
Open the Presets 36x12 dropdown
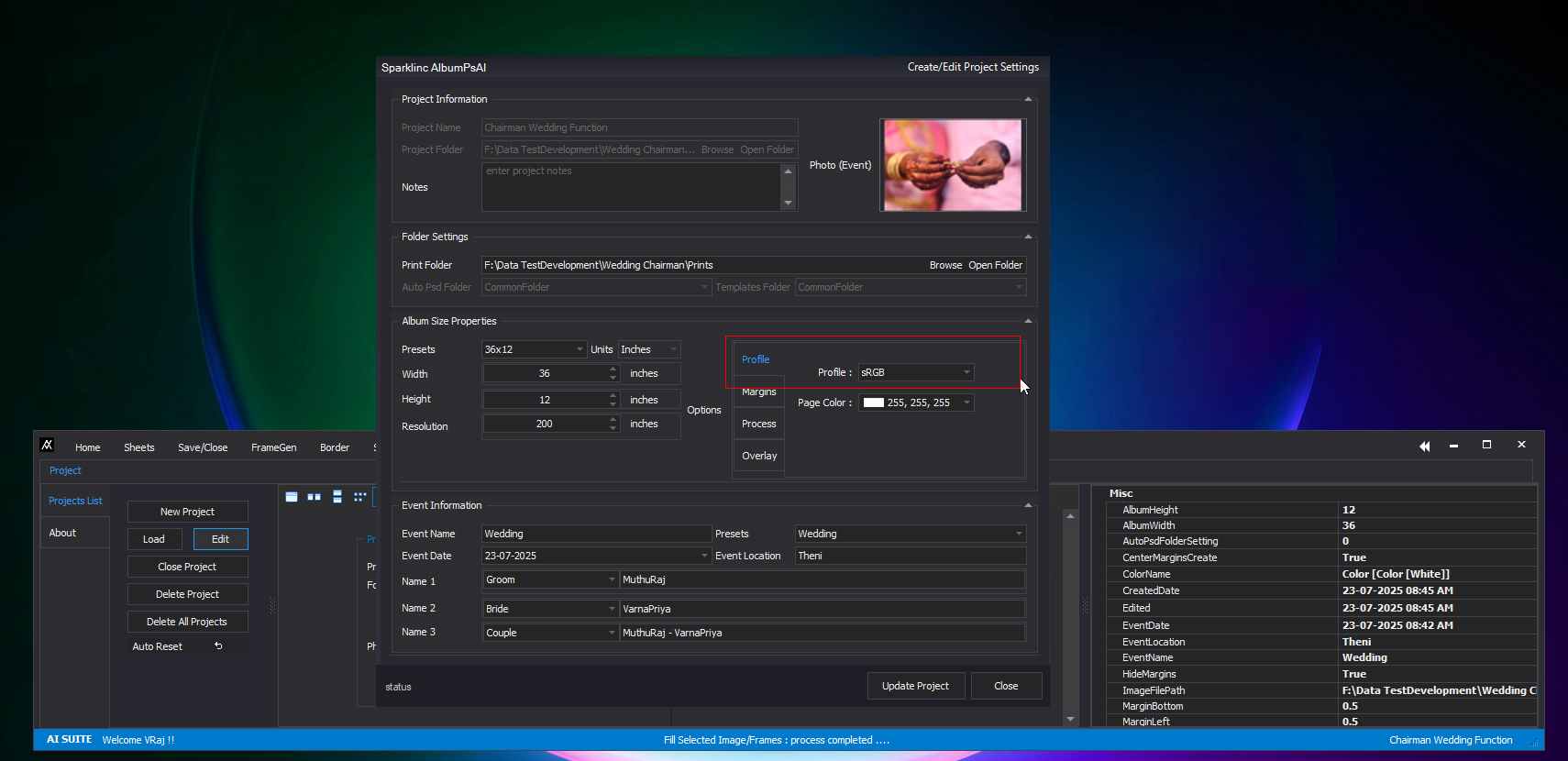coord(580,349)
